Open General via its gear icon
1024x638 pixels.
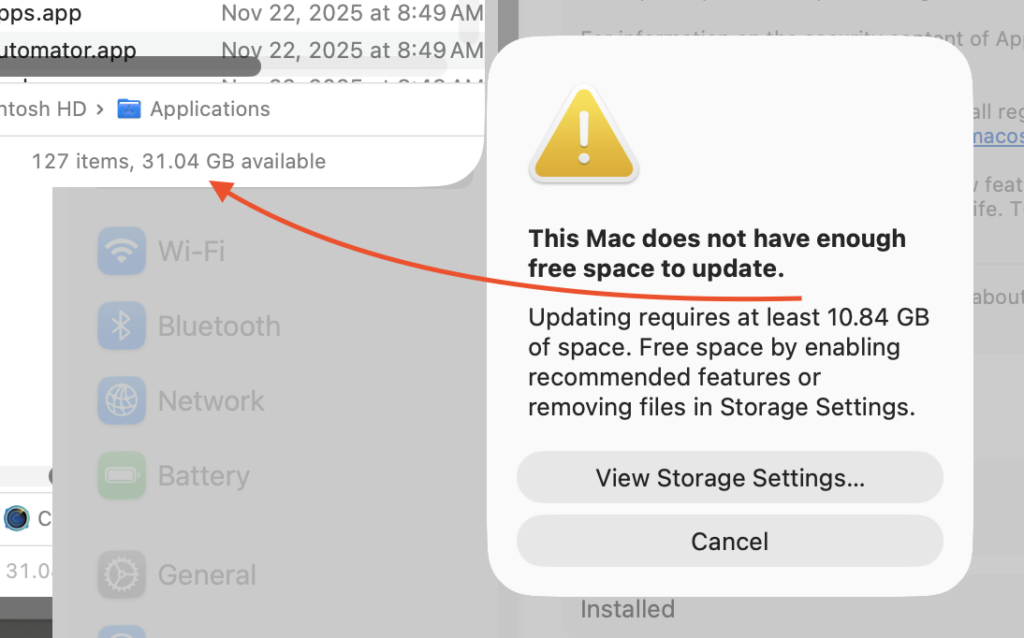coord(121,575)
